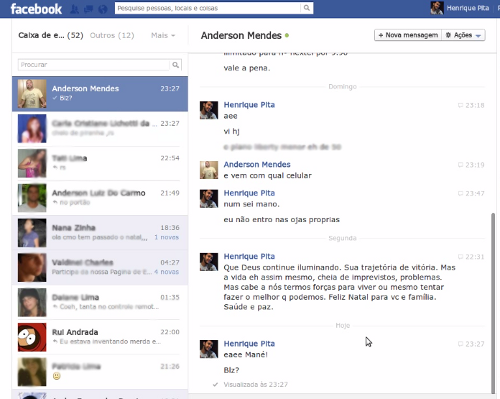Image resolution: width=500 pixels, height=399 pixels.
Task: Click Nana Zinha avatar thumbnail
Action: (32, 233)
